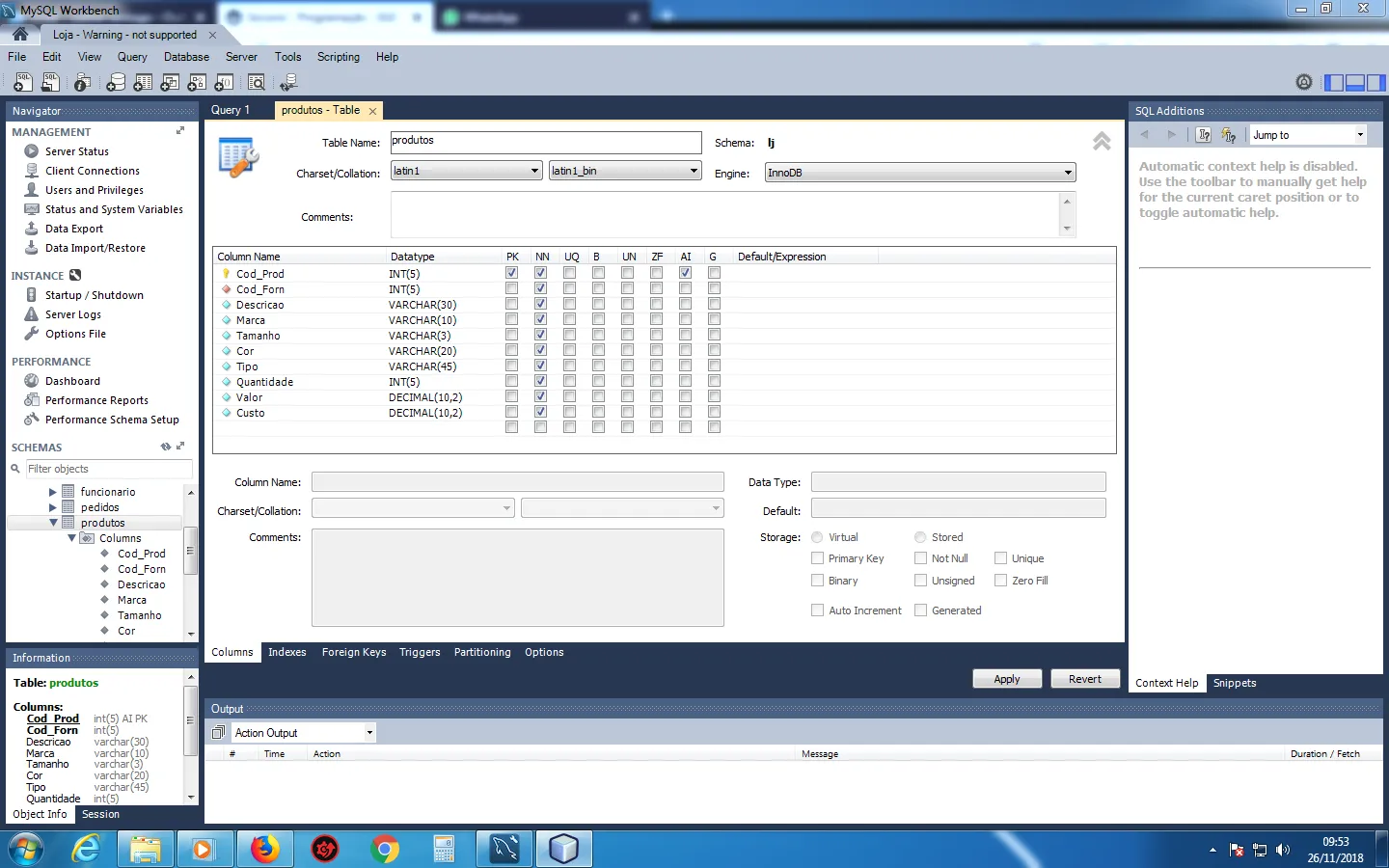1389x868 pixels.
Task: Click the reconnect to DBMS icon
Action: point(287,83)
